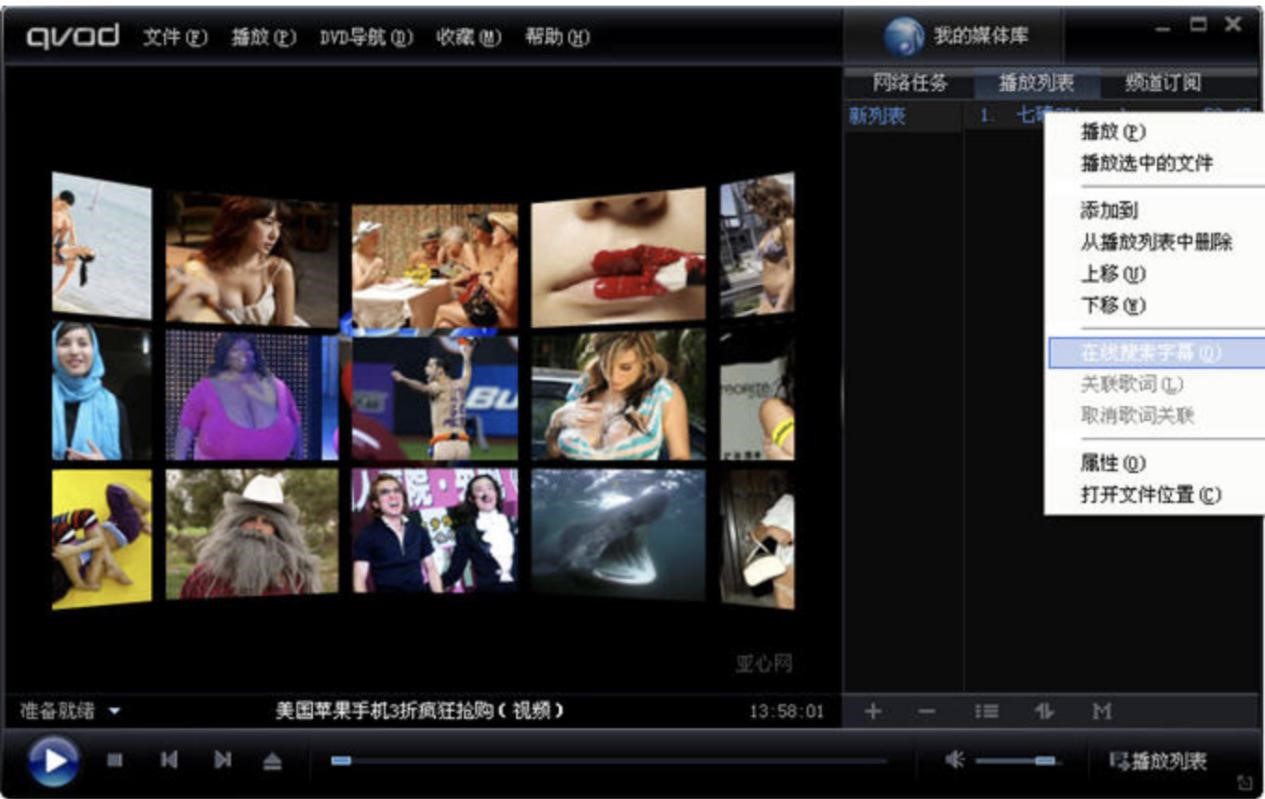The image size is (1265, 799).
Task: Open 我的媒体库 media library
Action: click(x=956, y=37)
